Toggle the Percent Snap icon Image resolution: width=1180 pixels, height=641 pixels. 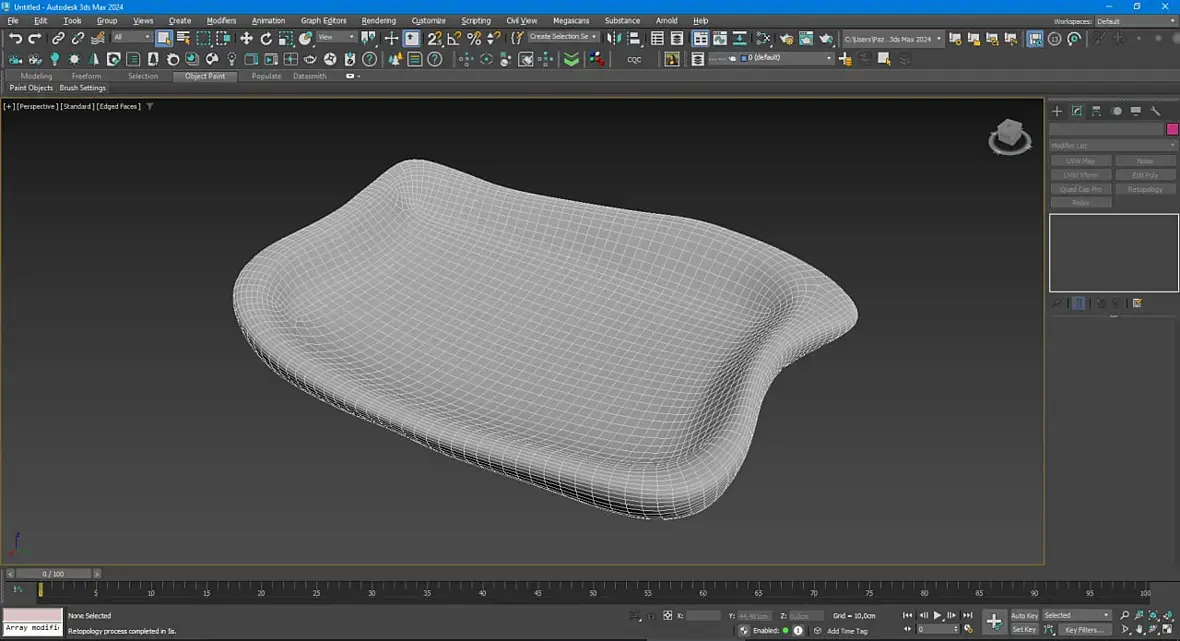(474, 39)
